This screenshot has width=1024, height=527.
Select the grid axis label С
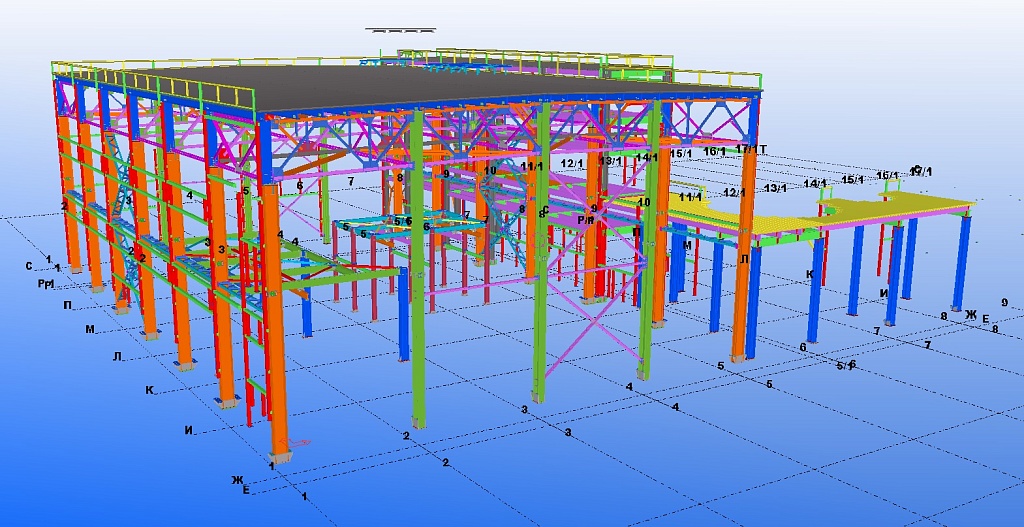[30, 266]
